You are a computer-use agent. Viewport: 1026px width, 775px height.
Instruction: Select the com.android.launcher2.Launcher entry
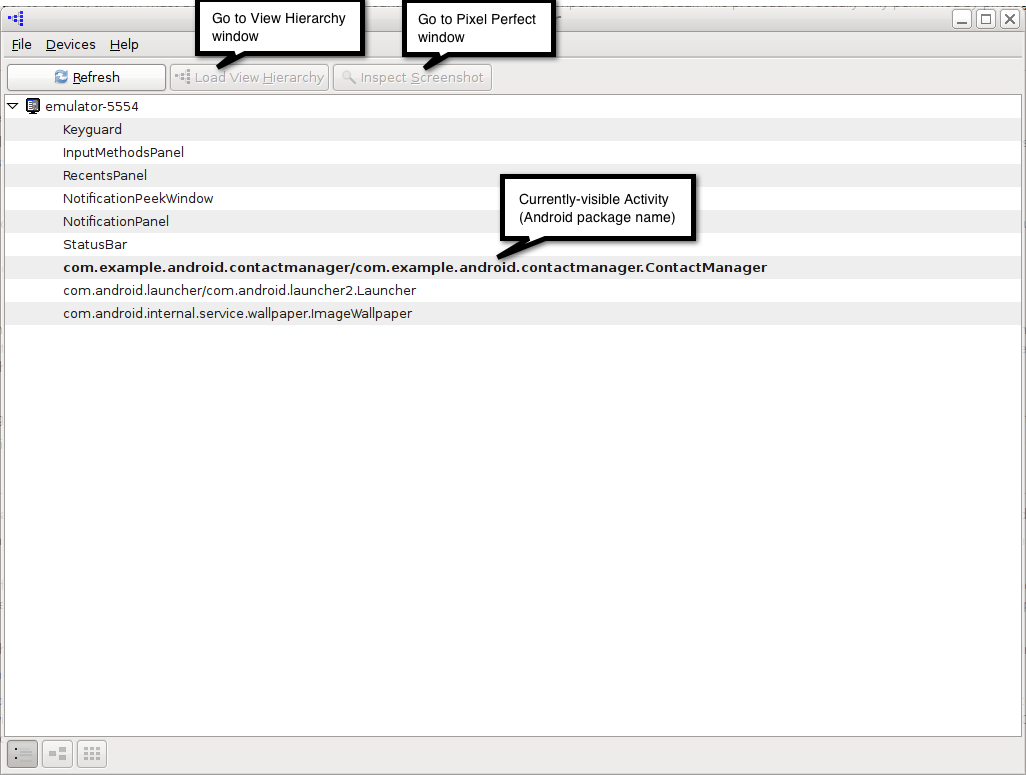239,290
